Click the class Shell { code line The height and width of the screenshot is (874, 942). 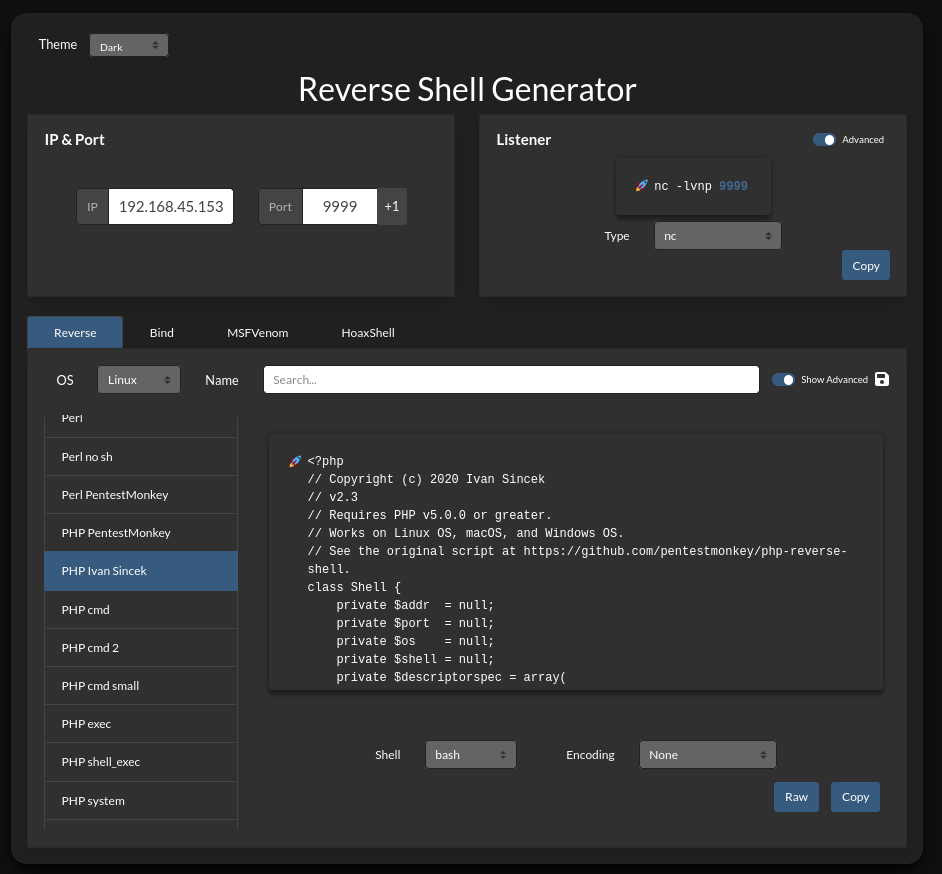coord(354,587)
